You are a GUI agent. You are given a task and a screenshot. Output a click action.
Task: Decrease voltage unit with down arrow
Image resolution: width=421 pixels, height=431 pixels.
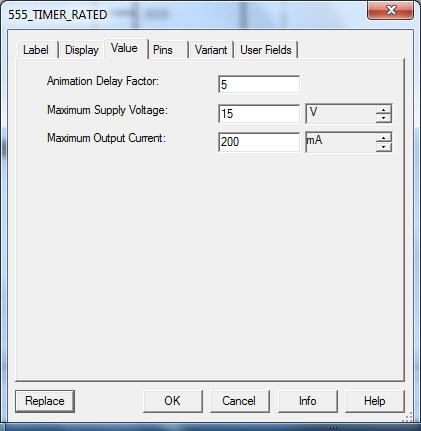(384, 118)
